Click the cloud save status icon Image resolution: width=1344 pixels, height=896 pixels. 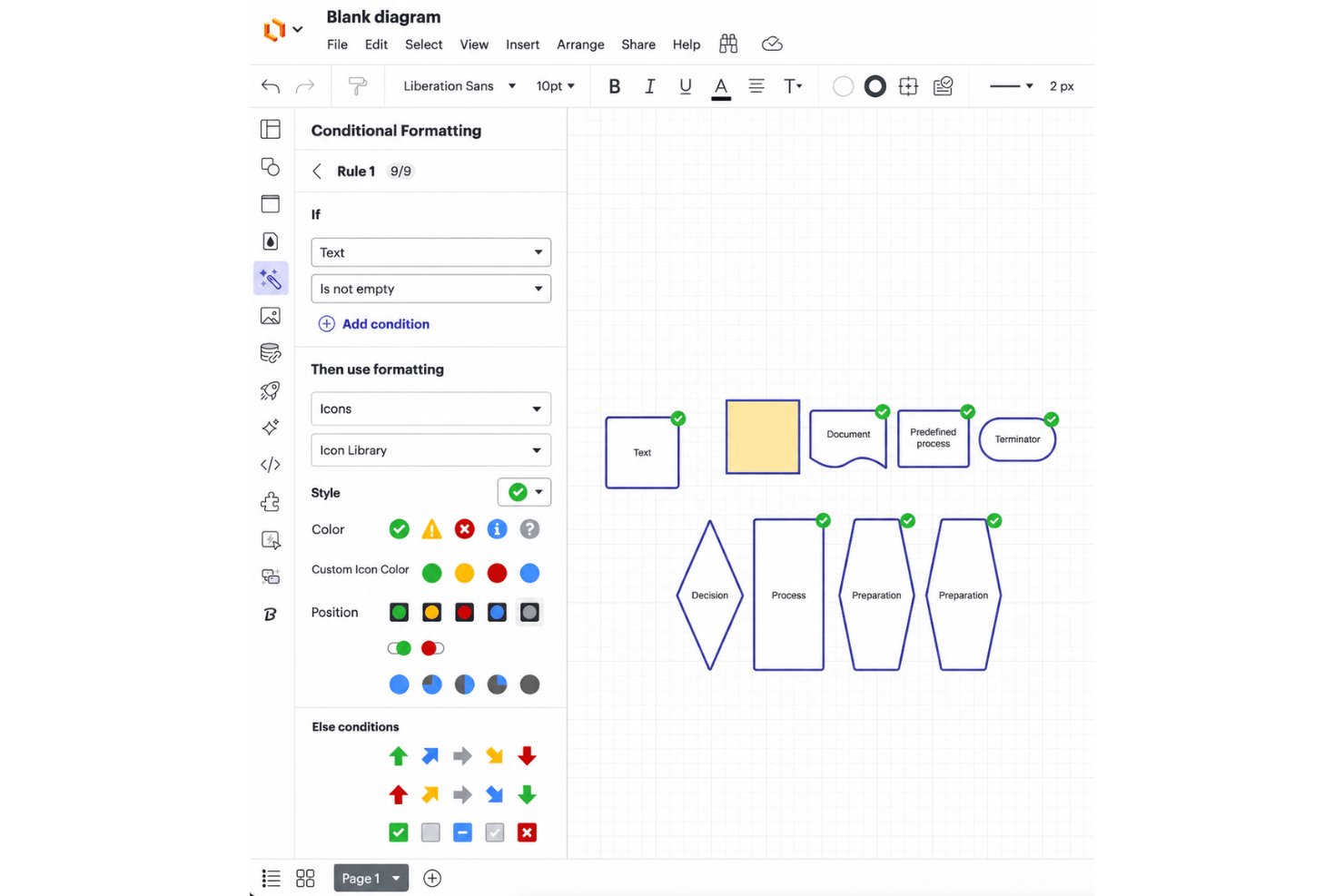pyautogui.click(x=772, y=44)
